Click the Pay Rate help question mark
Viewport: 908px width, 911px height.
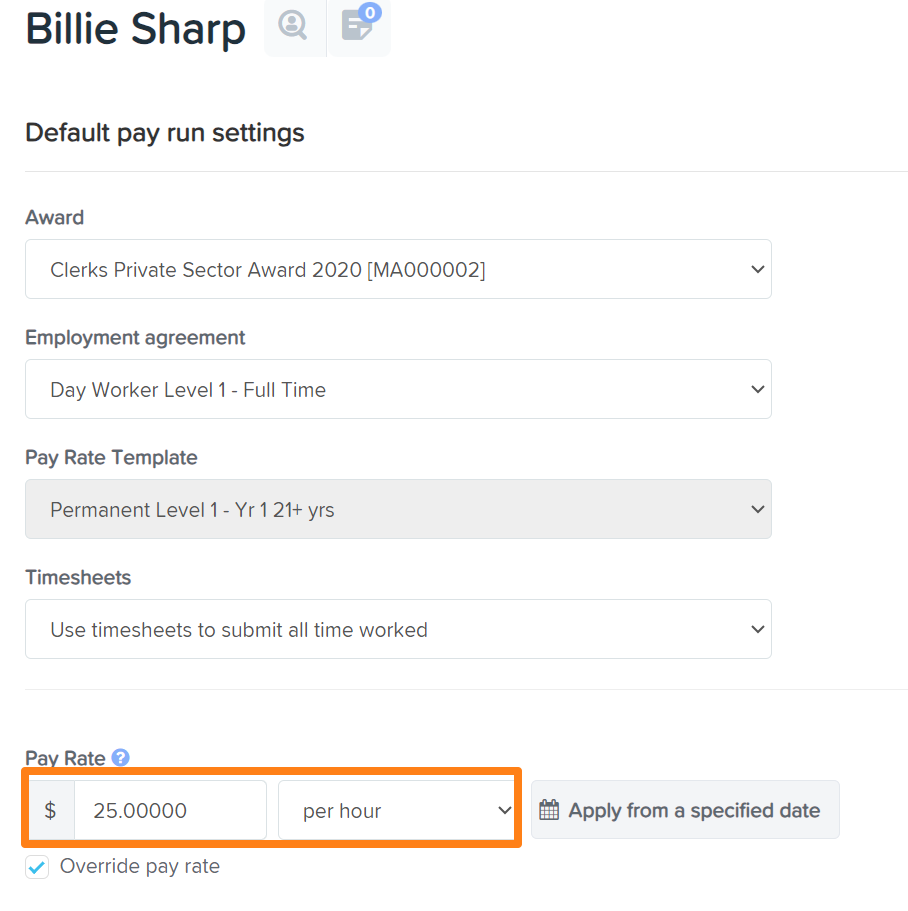(120, 758)
